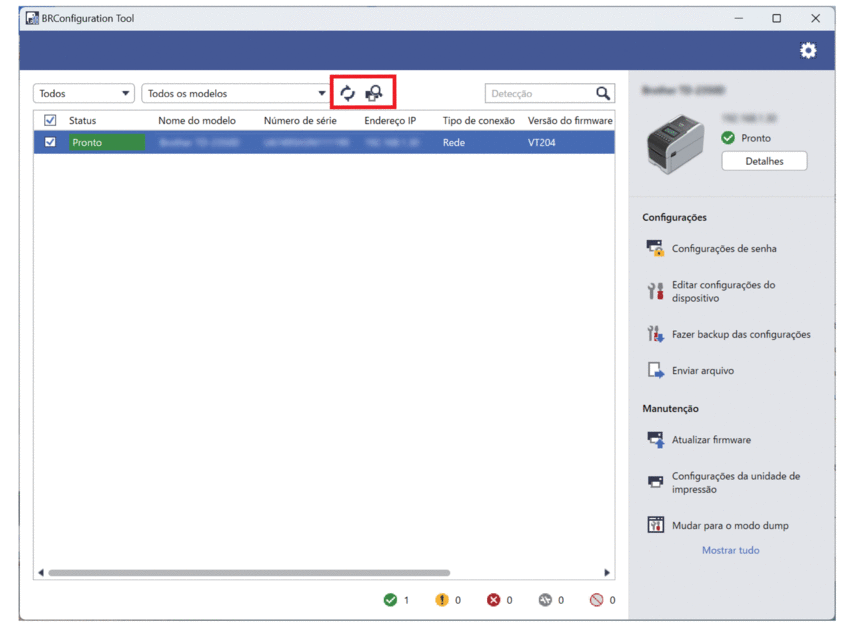Sort by the Status column header
Screen dimensions: 859x629
[x=82, y=121]
